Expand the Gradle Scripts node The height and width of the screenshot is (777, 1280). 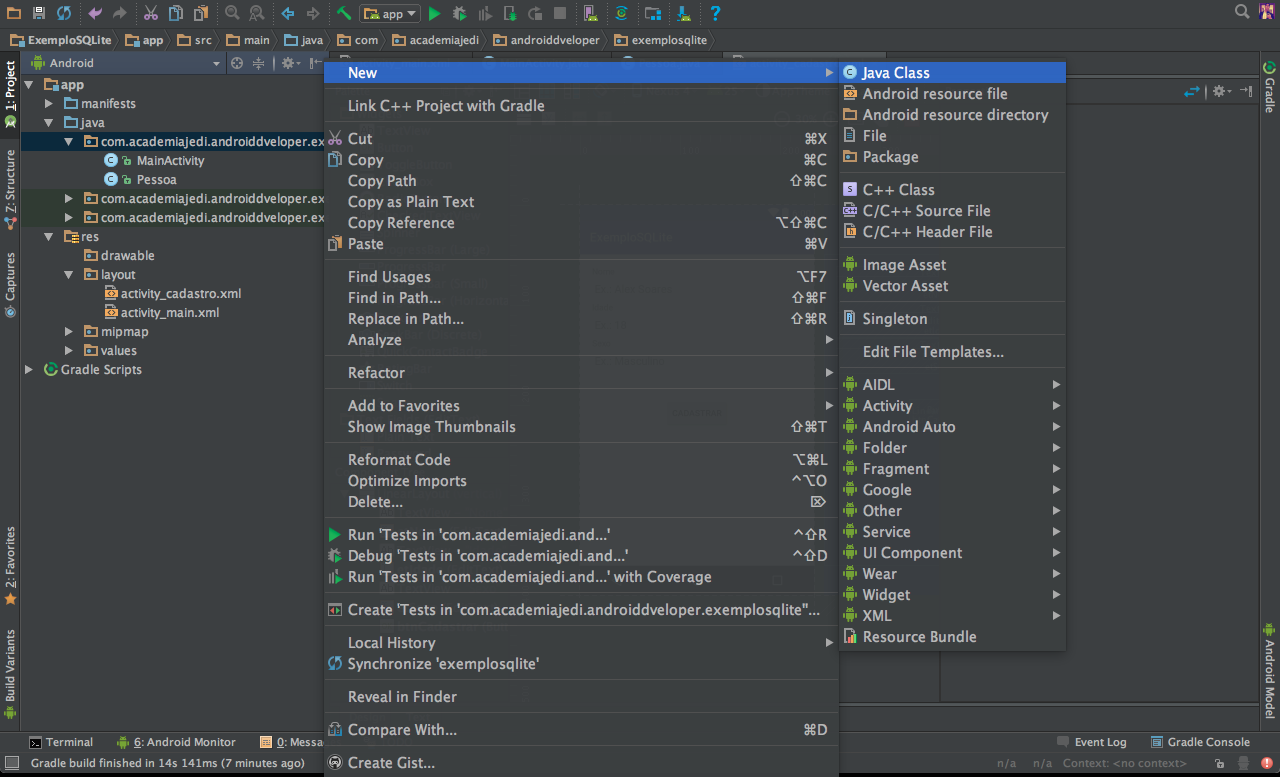click(29, 370)
